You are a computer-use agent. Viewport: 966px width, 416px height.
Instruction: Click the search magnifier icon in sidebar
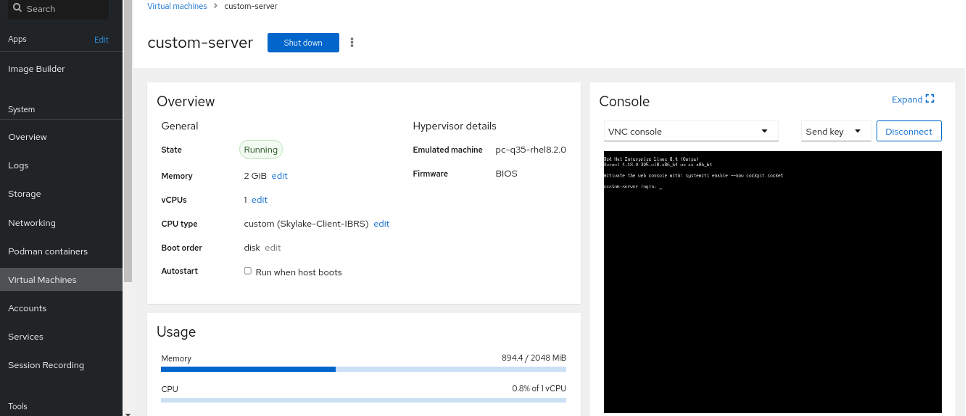pos(17,8)
